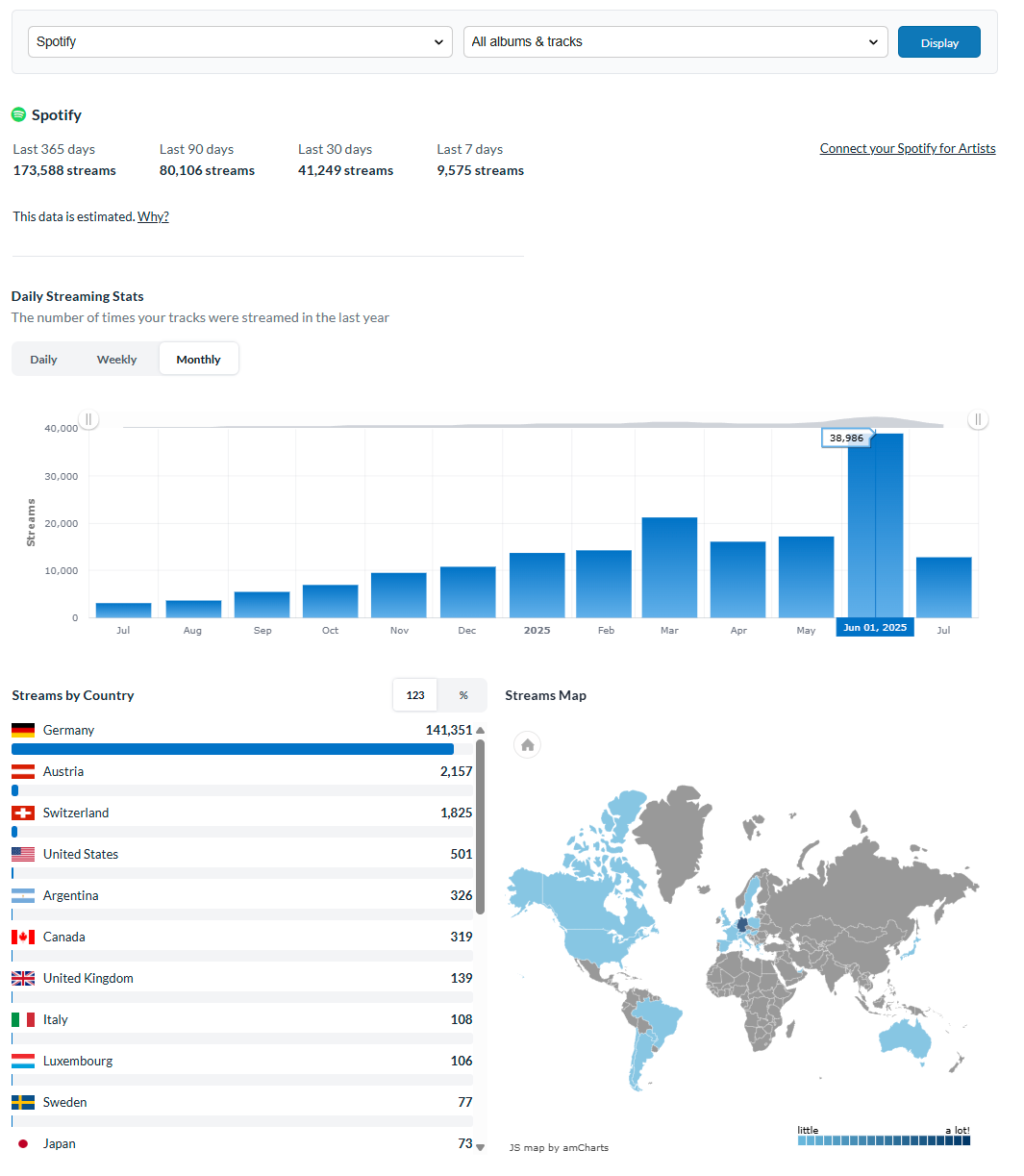Click the May bar in the chart
The width and height of the screenshot is (1024, 1176).
click(x=806, y=577)
